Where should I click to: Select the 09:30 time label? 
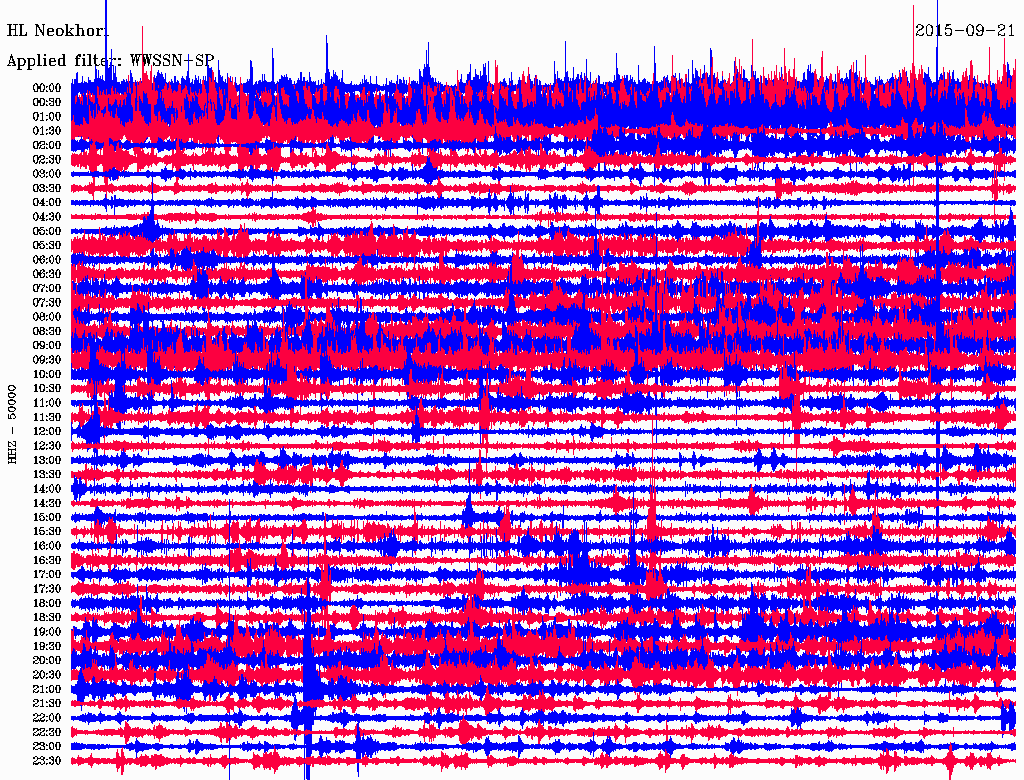click(47, 360)
